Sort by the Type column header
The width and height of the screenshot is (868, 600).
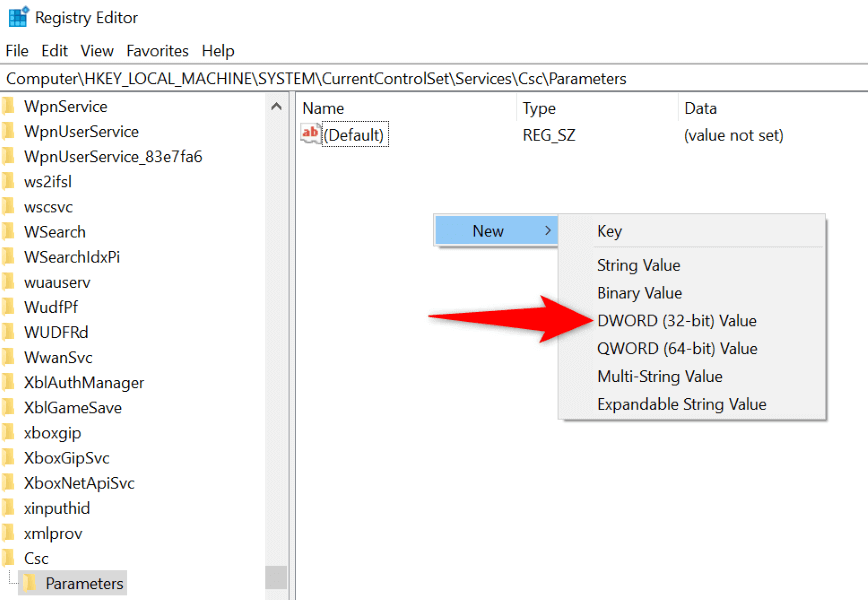click(539, 108)
